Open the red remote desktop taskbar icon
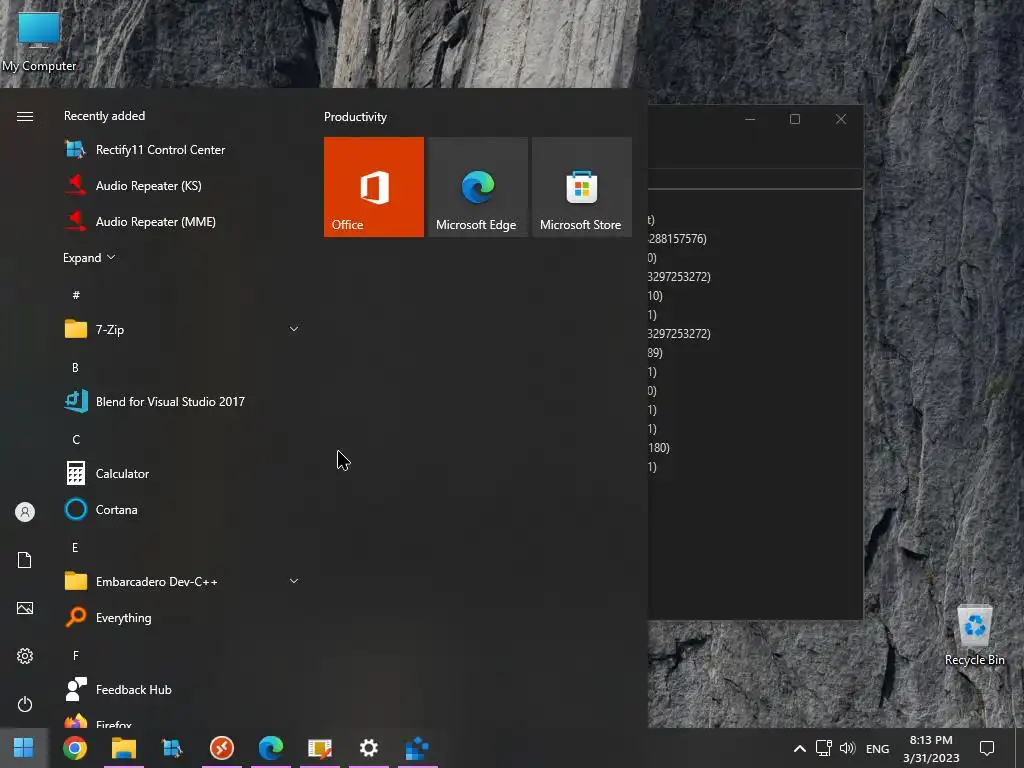The width and height of the screenshot is (1024, 768). coord(221,748)
